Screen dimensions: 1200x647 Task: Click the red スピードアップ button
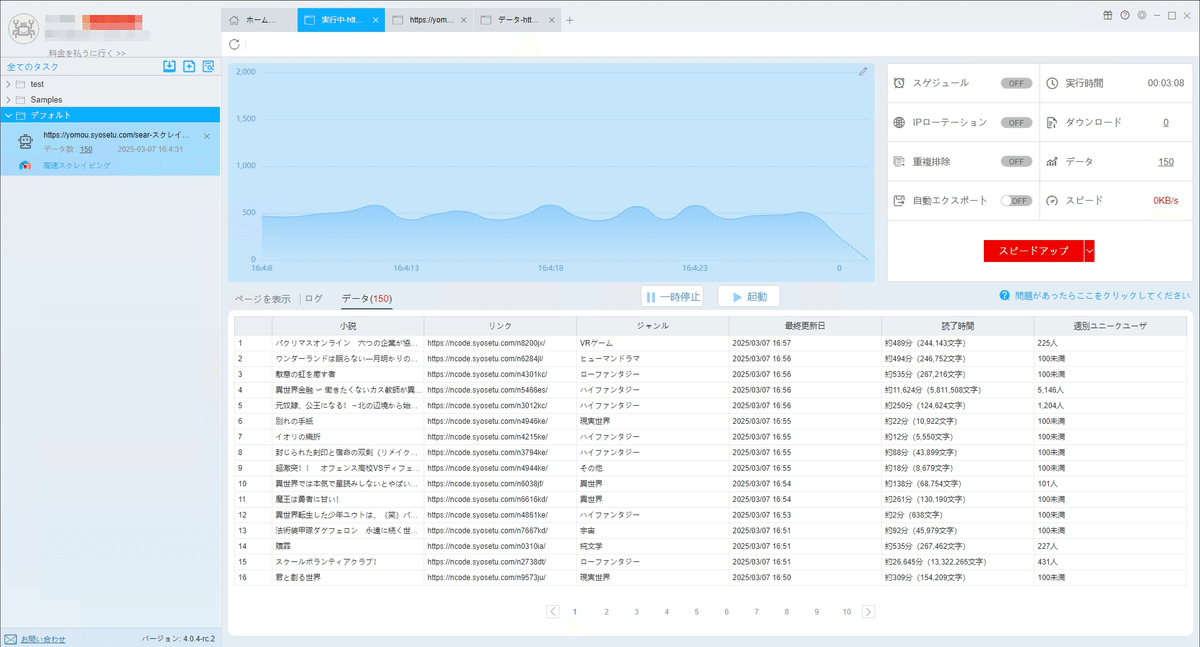[x=1033, y=251]
